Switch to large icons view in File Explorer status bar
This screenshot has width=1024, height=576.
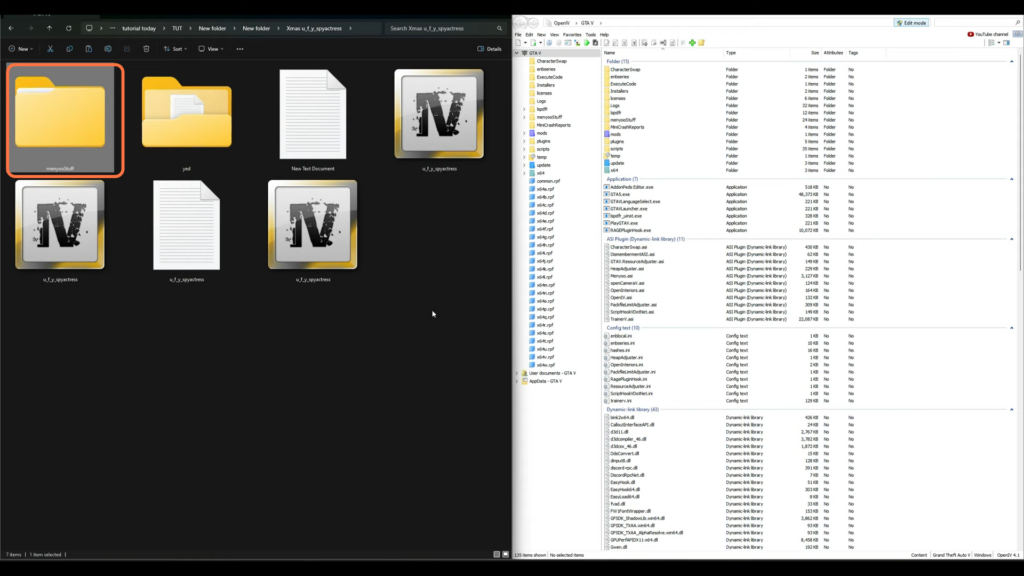tap(505, 554)
